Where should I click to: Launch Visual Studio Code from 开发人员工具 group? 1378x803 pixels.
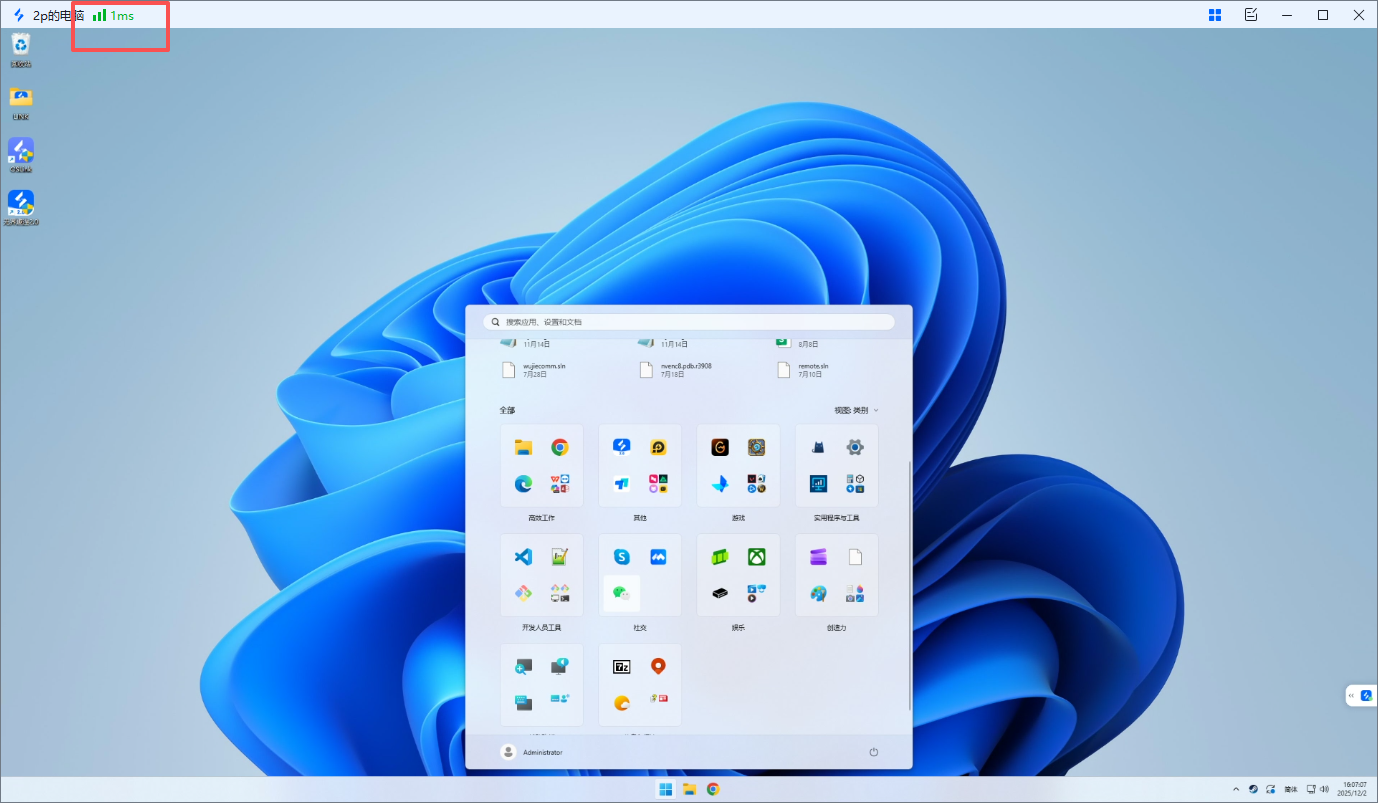click(x=523, y=557)
